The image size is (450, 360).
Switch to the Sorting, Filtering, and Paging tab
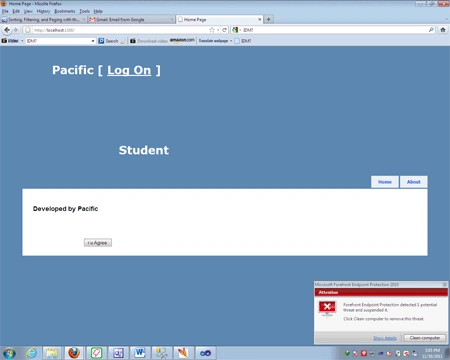[x=43, y=20]
